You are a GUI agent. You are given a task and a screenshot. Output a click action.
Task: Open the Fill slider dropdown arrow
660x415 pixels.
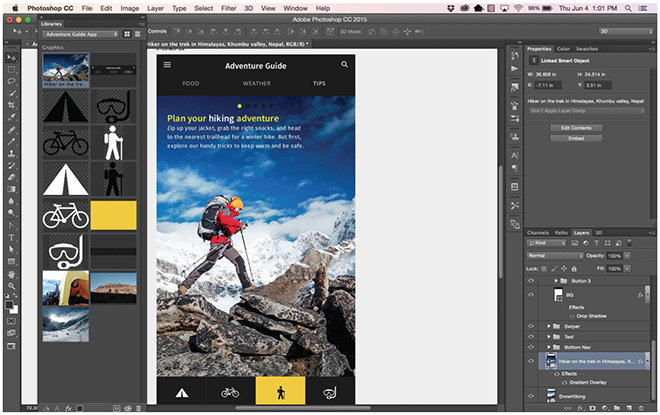click(x=627, y=269)
